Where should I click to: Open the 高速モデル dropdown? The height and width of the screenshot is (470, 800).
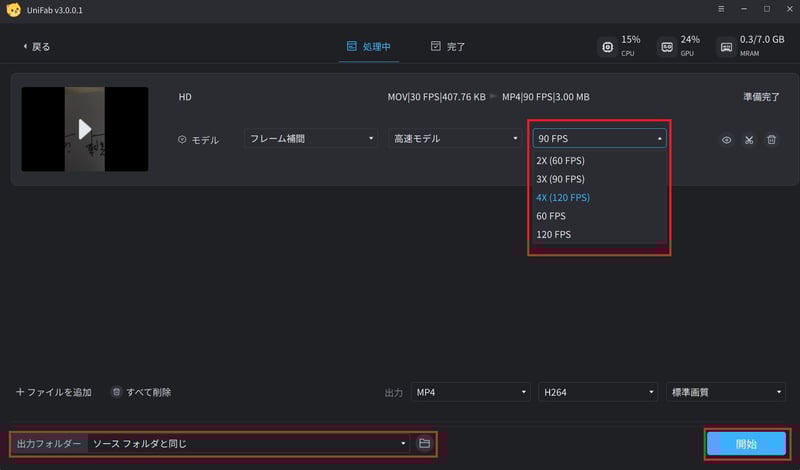(454, 139)
